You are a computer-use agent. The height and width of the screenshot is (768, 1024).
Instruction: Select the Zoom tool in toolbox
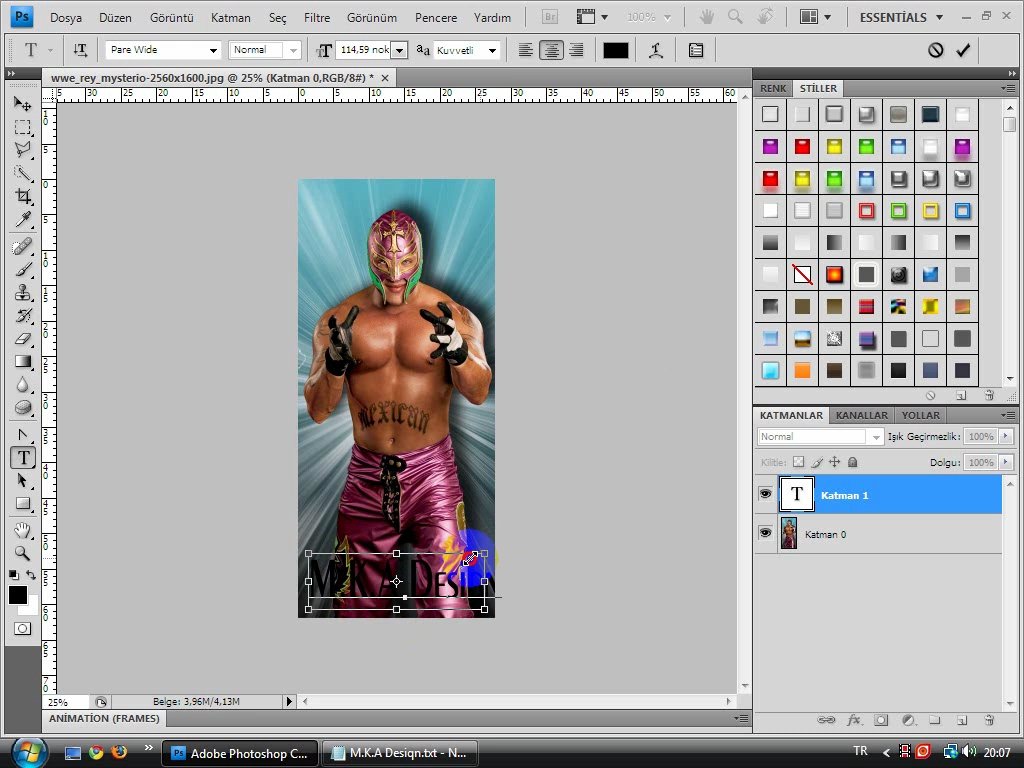point(22,553)
